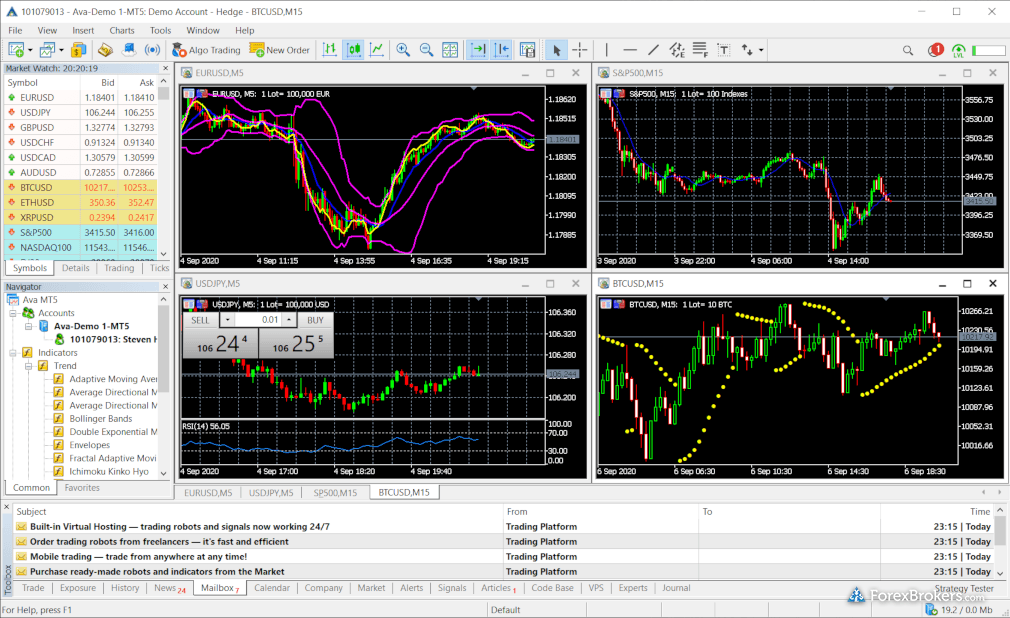This screenshot has height=618, width=1010.
Task: Tile chart windows with grid icon
Action: (450, 50)
